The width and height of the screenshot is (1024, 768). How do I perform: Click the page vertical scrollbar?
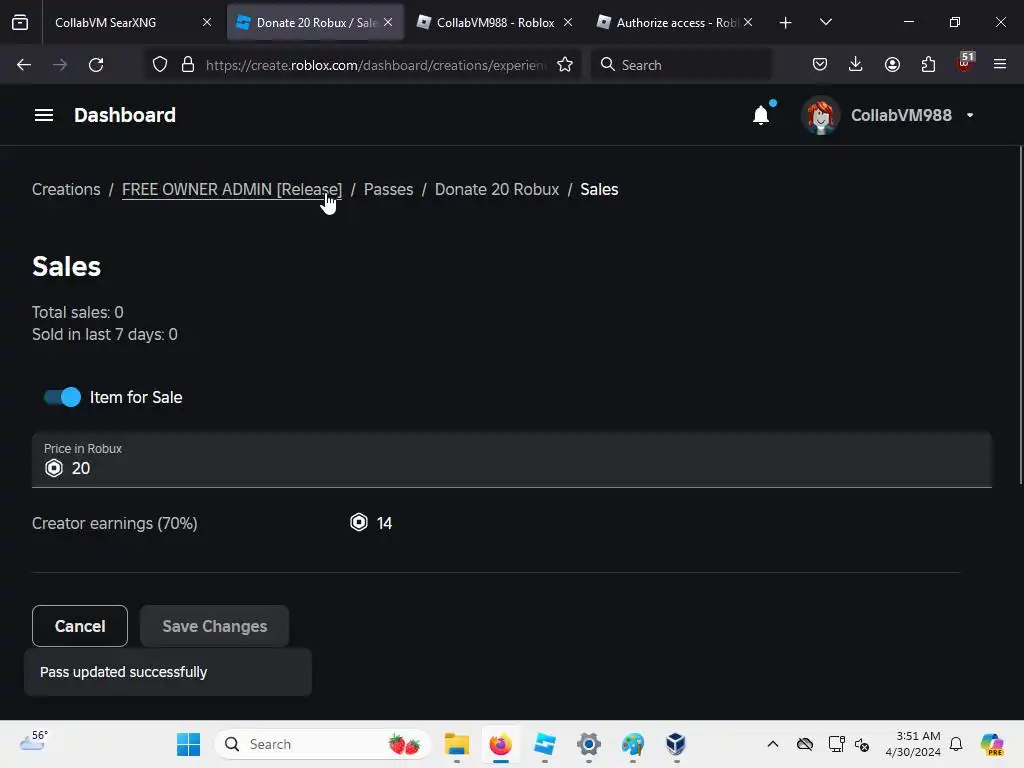(1020, 315)
